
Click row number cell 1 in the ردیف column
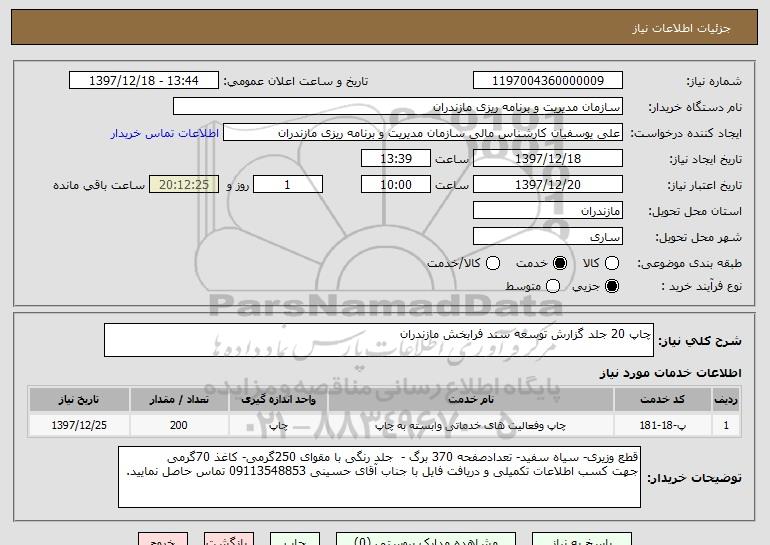coord(726,425)
